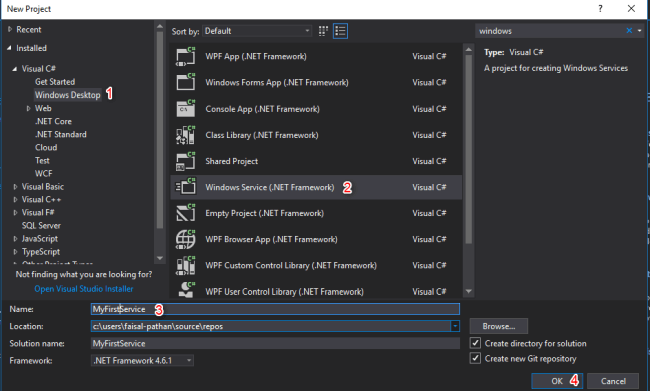Open Visual Studio Installer link
Screen dimensions: 650x391
pyautogui.click(x=84, y=289)
